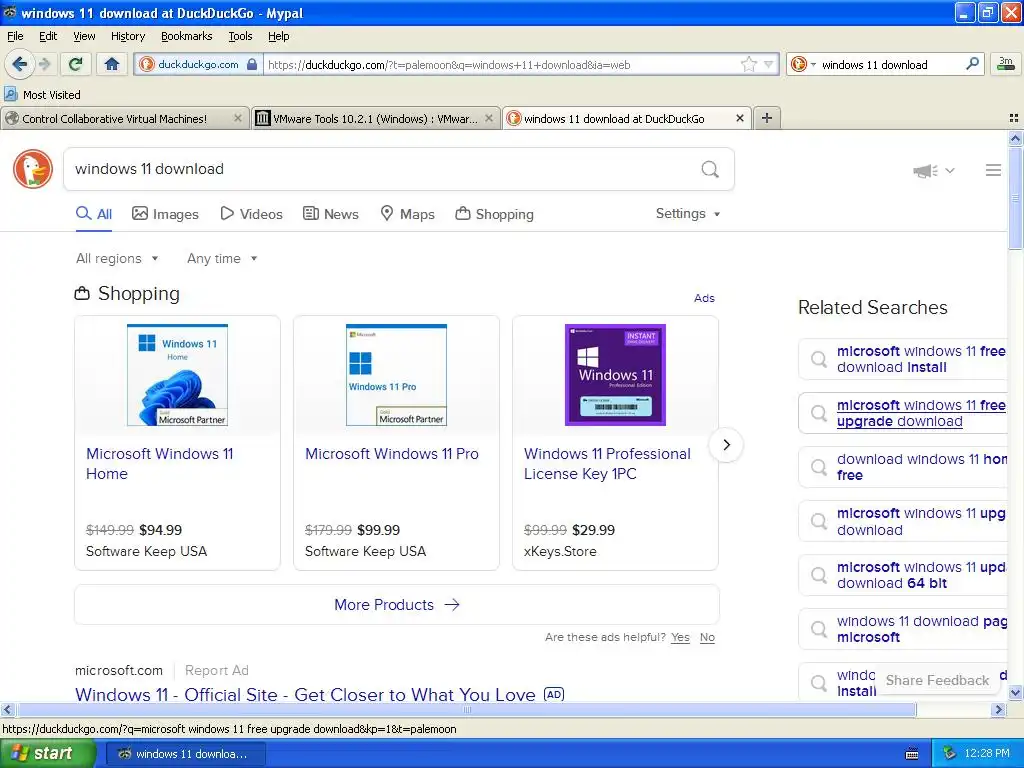Select the Shopping search category
This screenshot has width=1024, height=768.
(x=494, y=214)
